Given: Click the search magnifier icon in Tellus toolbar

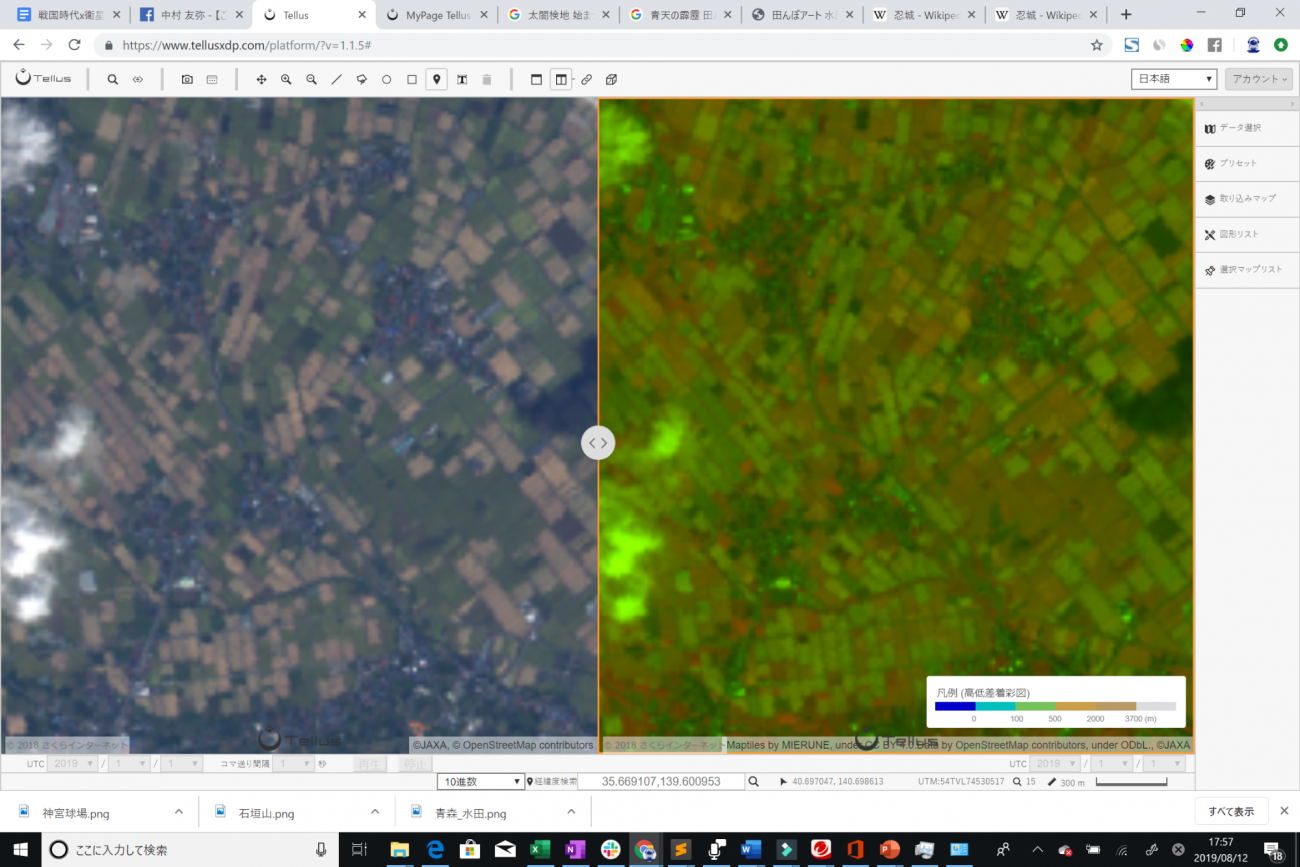Looking at the screenshot, I should coord(113,79).
